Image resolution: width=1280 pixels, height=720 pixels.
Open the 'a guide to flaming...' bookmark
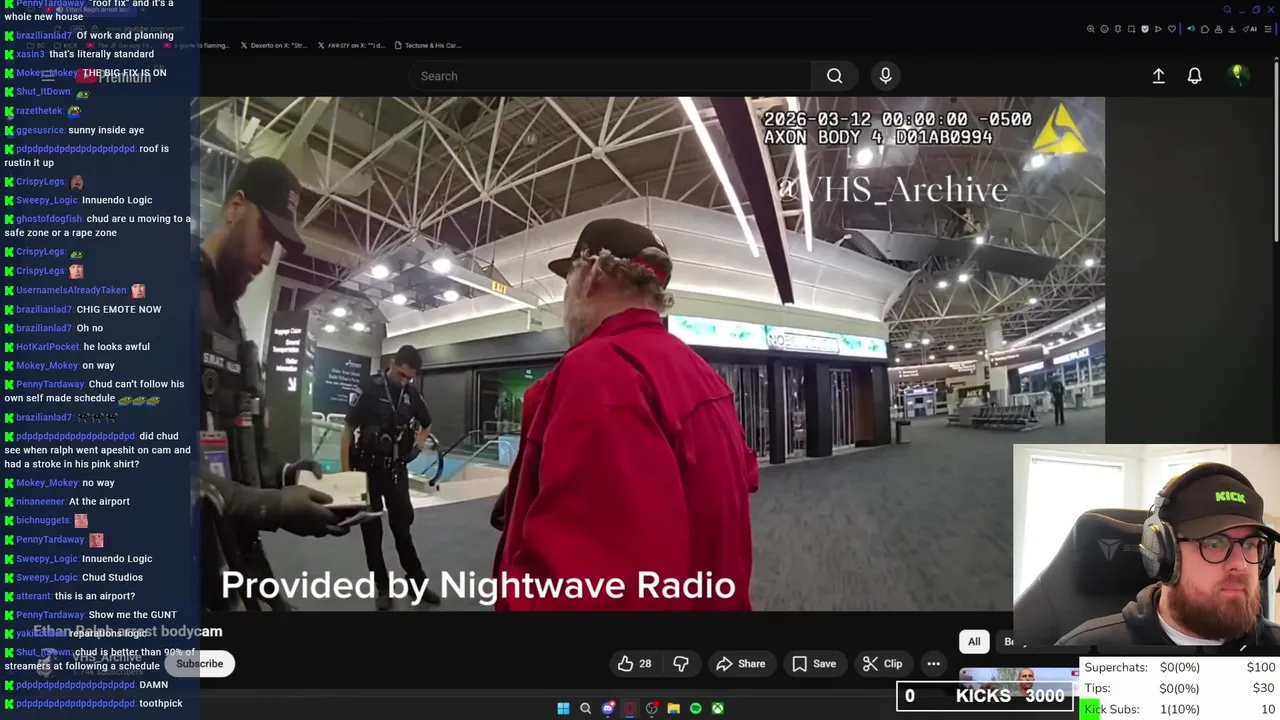coord(195,45)
